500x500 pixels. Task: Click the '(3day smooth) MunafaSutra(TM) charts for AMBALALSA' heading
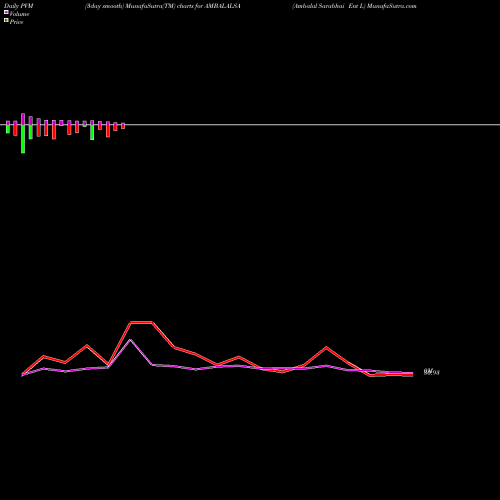(163, 6)
